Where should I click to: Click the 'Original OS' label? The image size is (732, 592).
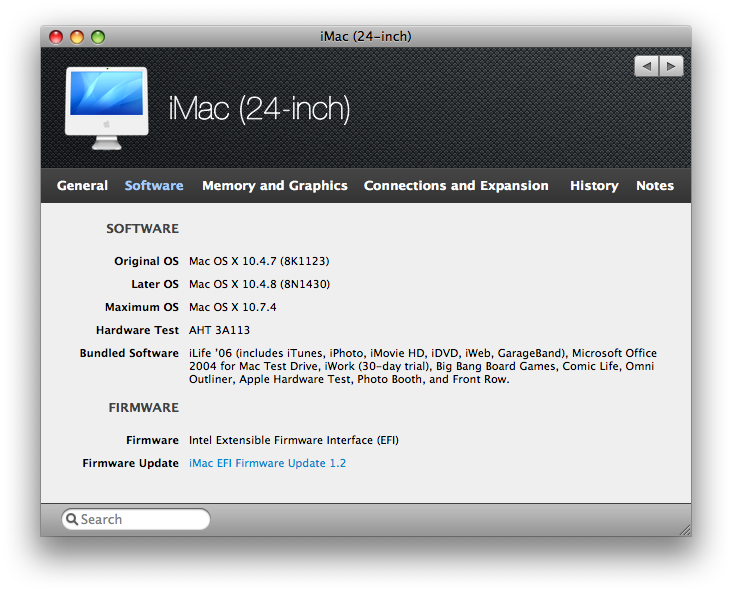click(147, 261)
